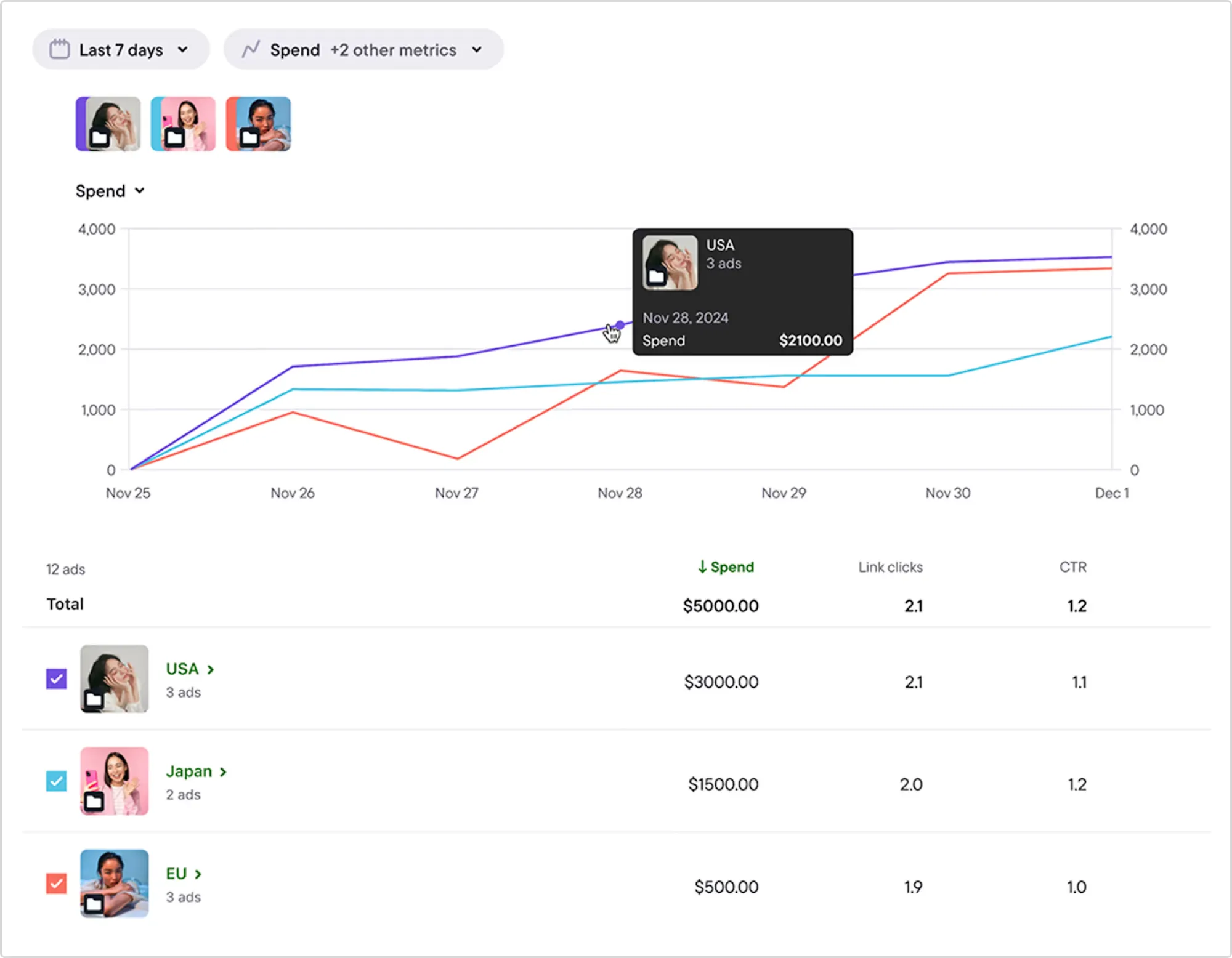Screen dimensions: 1232x958
Task: Open the USA ad group link
Action: click(190, 669)
